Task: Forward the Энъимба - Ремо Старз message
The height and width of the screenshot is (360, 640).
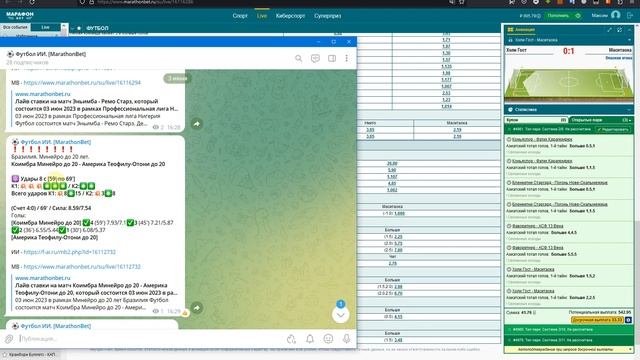Action: pos(197,124)
